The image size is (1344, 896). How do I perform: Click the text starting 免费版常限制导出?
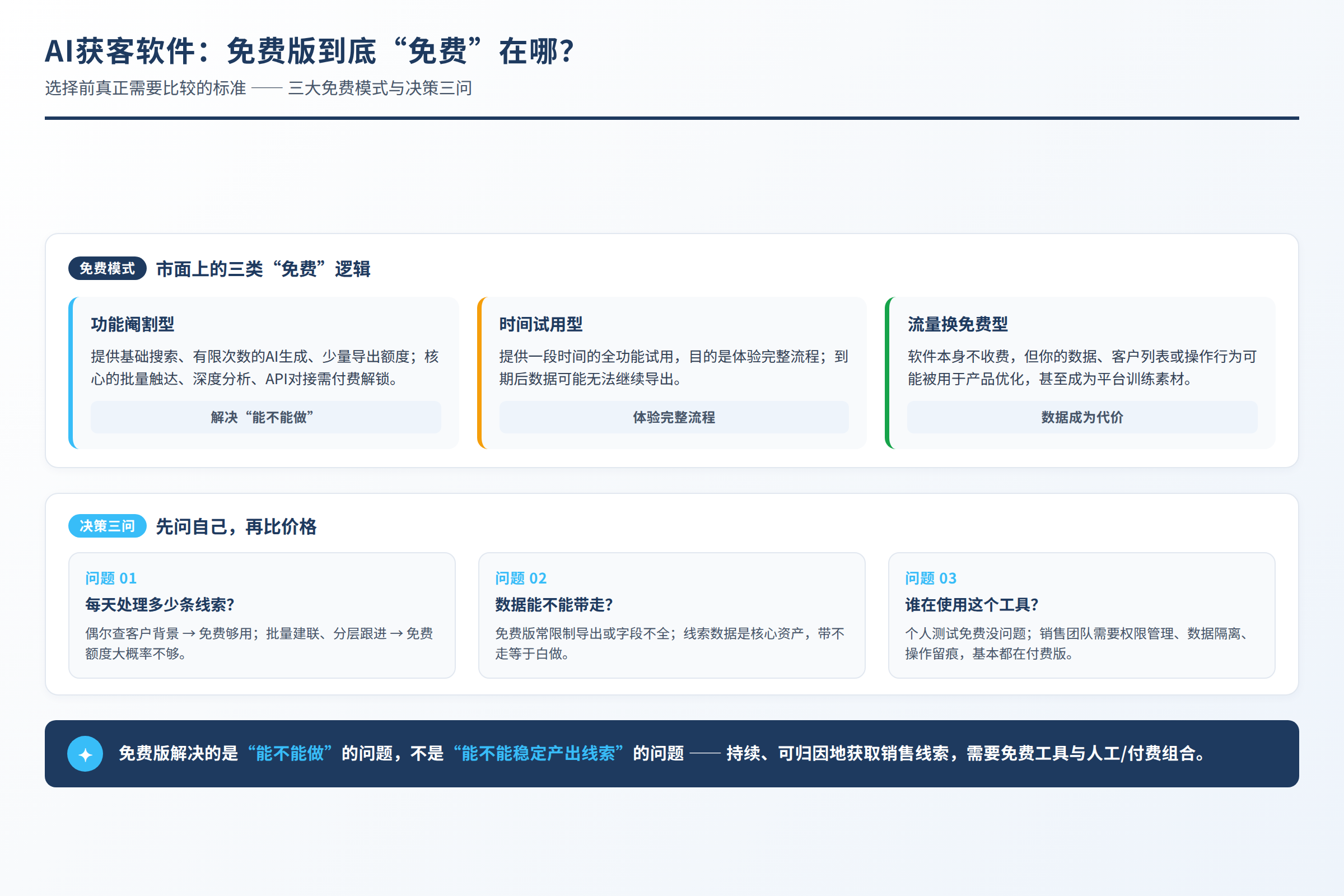(670, 643)
